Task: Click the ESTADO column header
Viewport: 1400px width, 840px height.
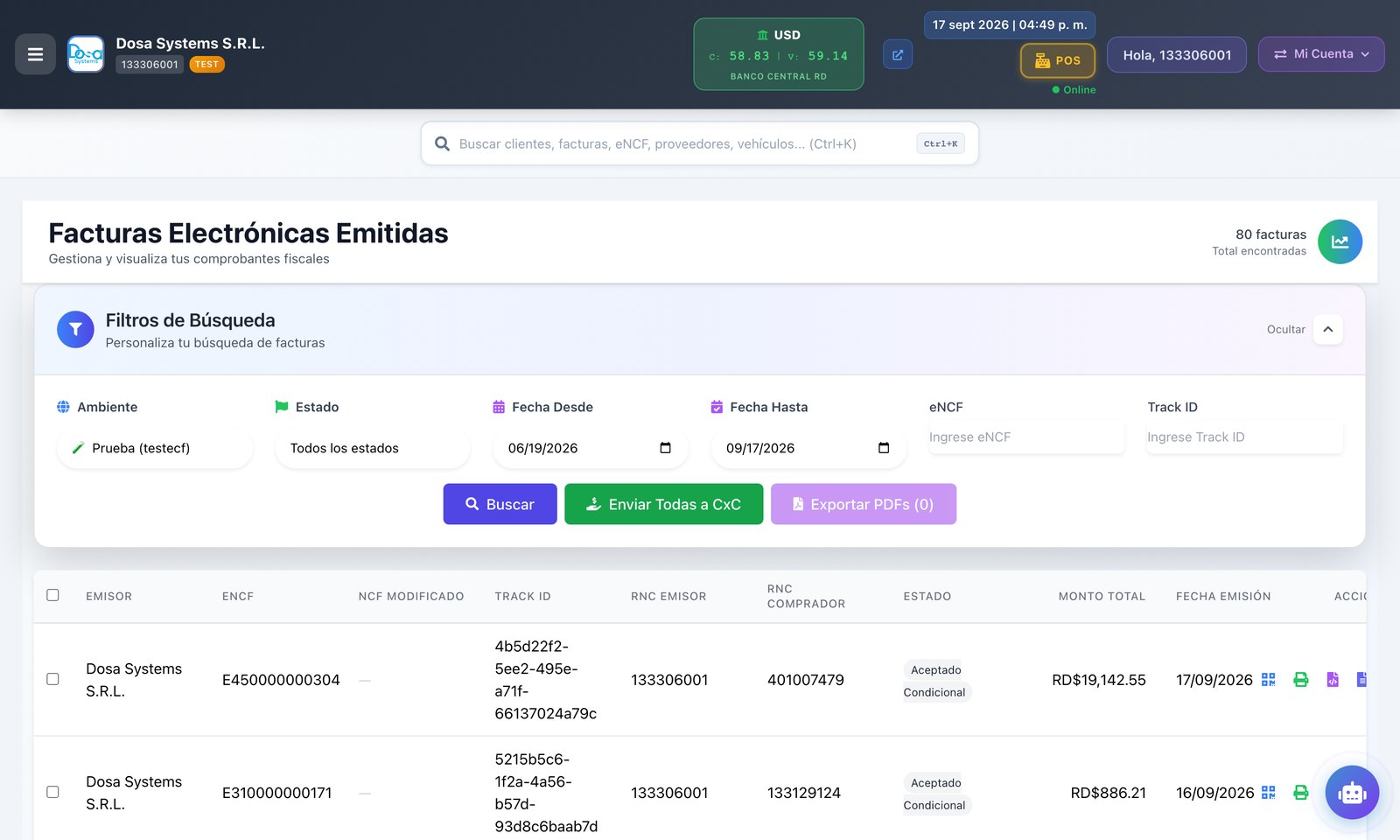Action: 927,597
